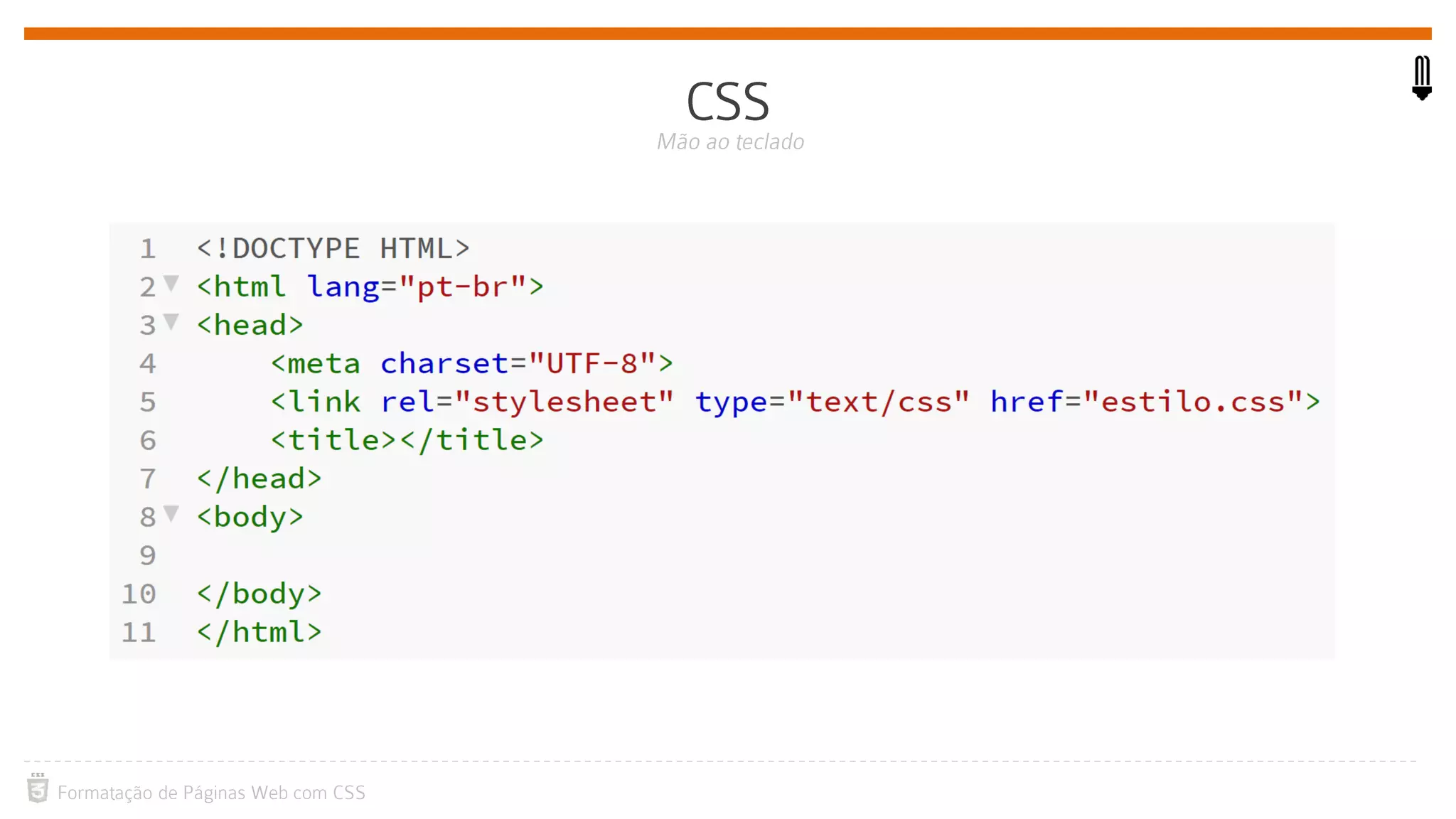Click footer text Formatação de Páginas Web
The image size is (1456, 819).
click(211, 793)
